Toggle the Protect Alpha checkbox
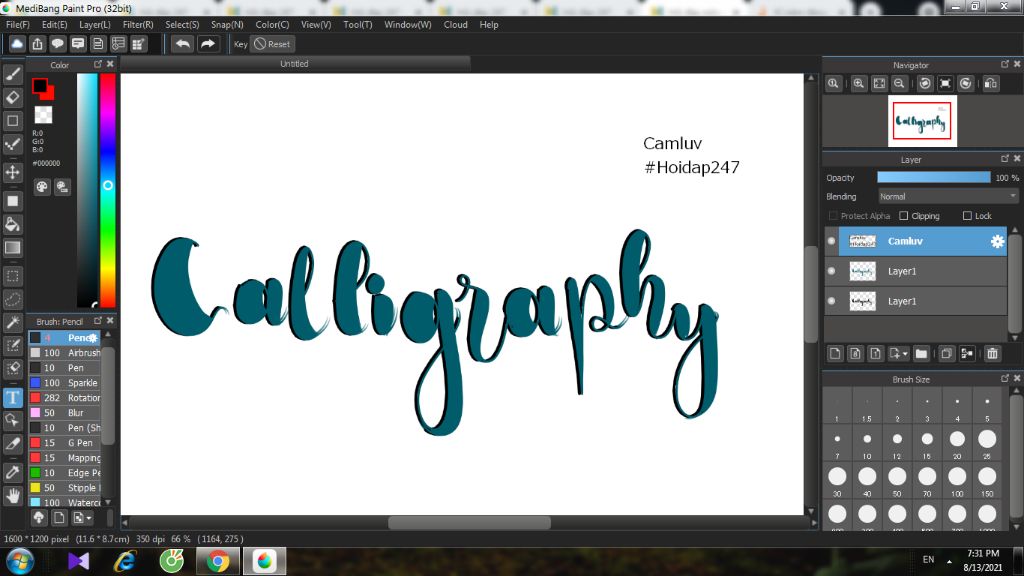 833,216
